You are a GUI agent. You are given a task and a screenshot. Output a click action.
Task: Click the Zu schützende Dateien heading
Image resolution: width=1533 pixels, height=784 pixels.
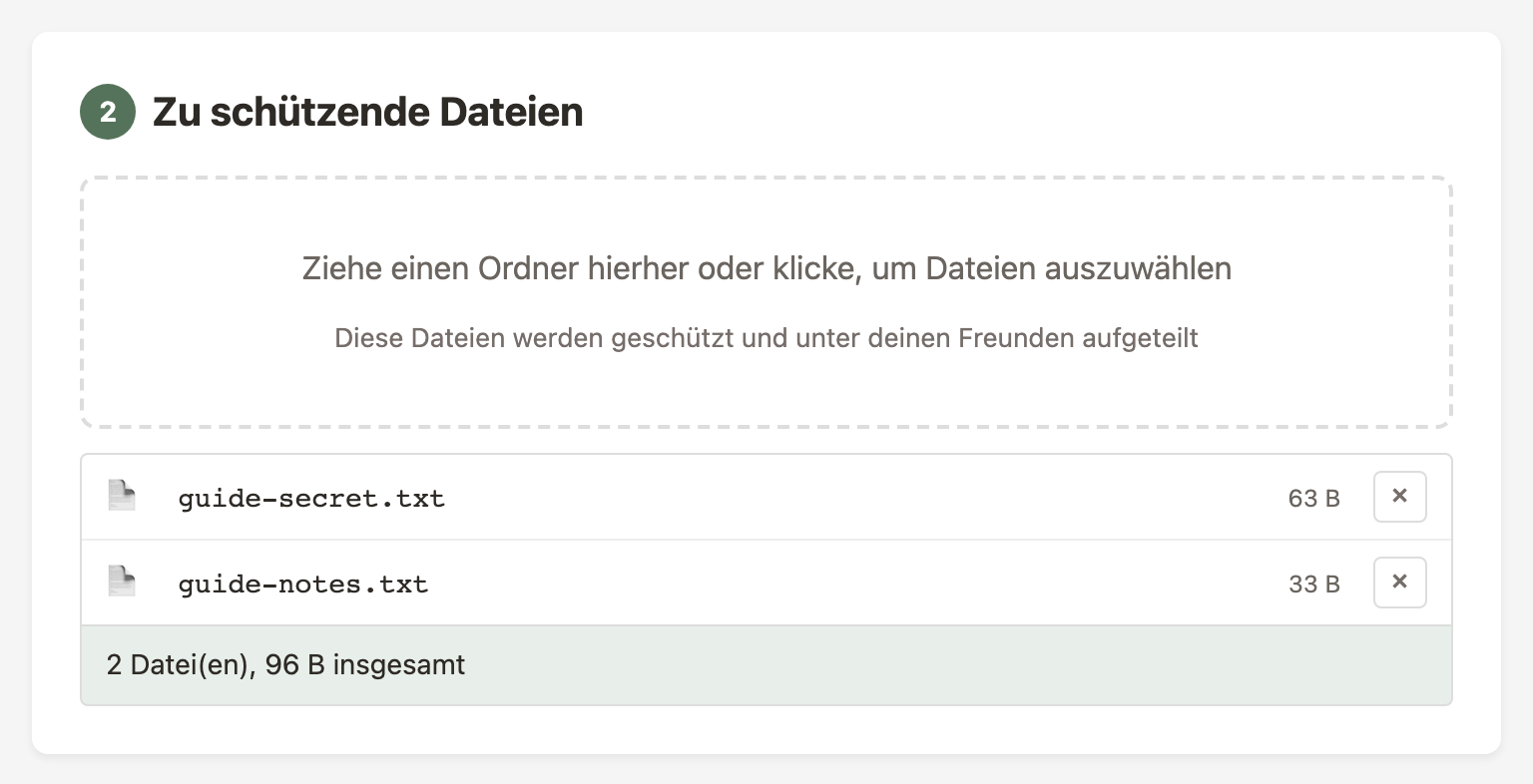coord(368,112)
